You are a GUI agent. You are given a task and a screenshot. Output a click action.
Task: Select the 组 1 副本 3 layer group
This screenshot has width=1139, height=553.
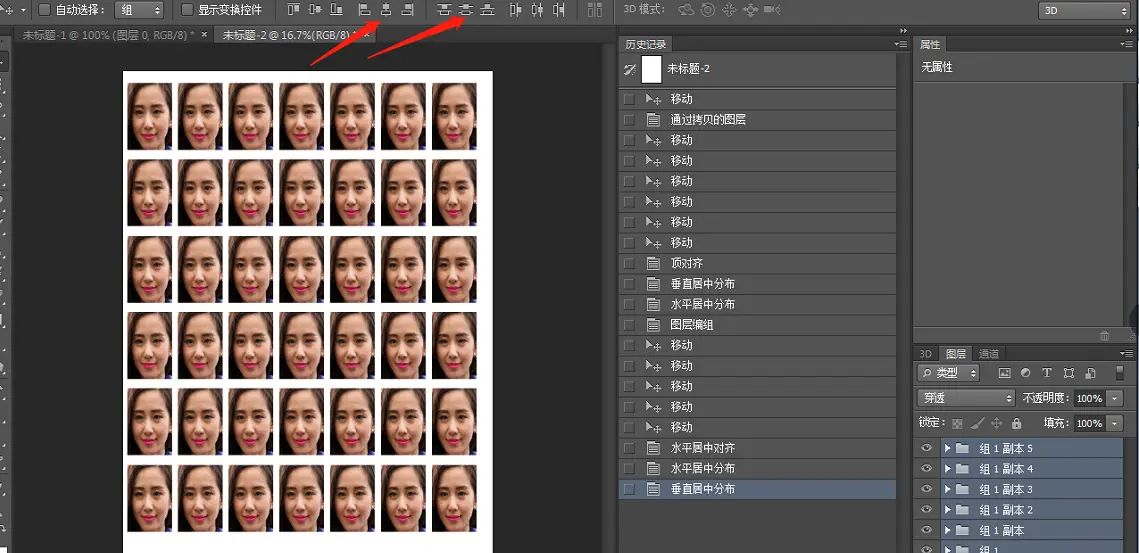pyautogui.click(x=1031, y=489)
